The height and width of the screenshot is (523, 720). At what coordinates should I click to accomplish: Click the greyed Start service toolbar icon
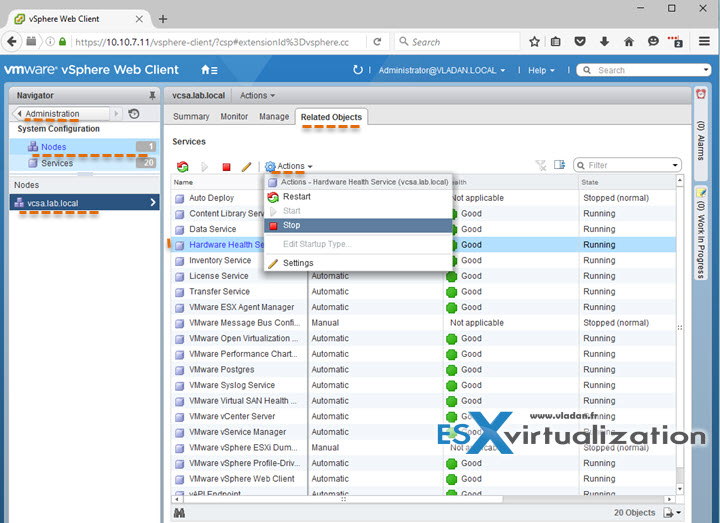click(x=204, y=167)
